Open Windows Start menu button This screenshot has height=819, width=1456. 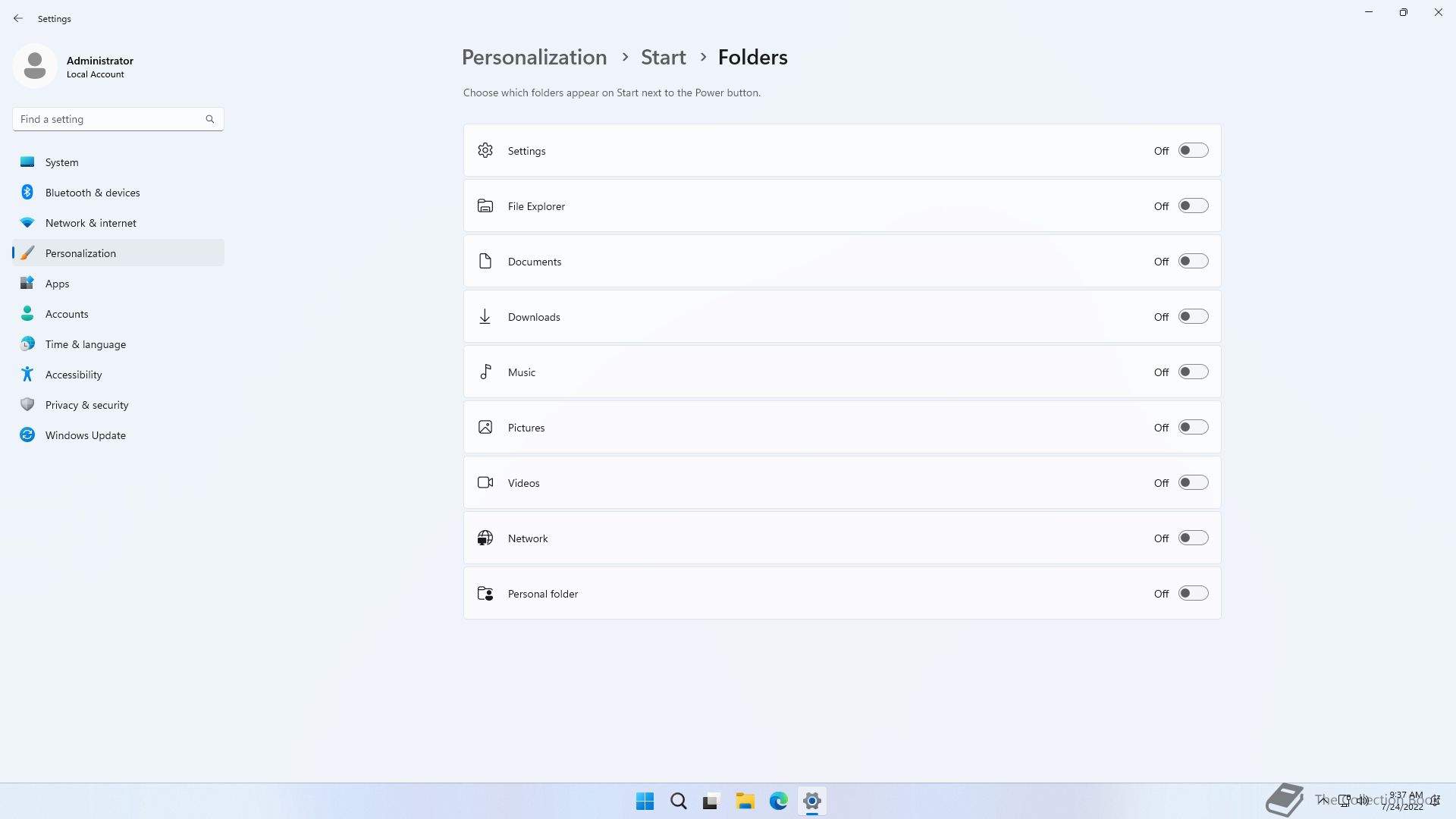[645, 801]
